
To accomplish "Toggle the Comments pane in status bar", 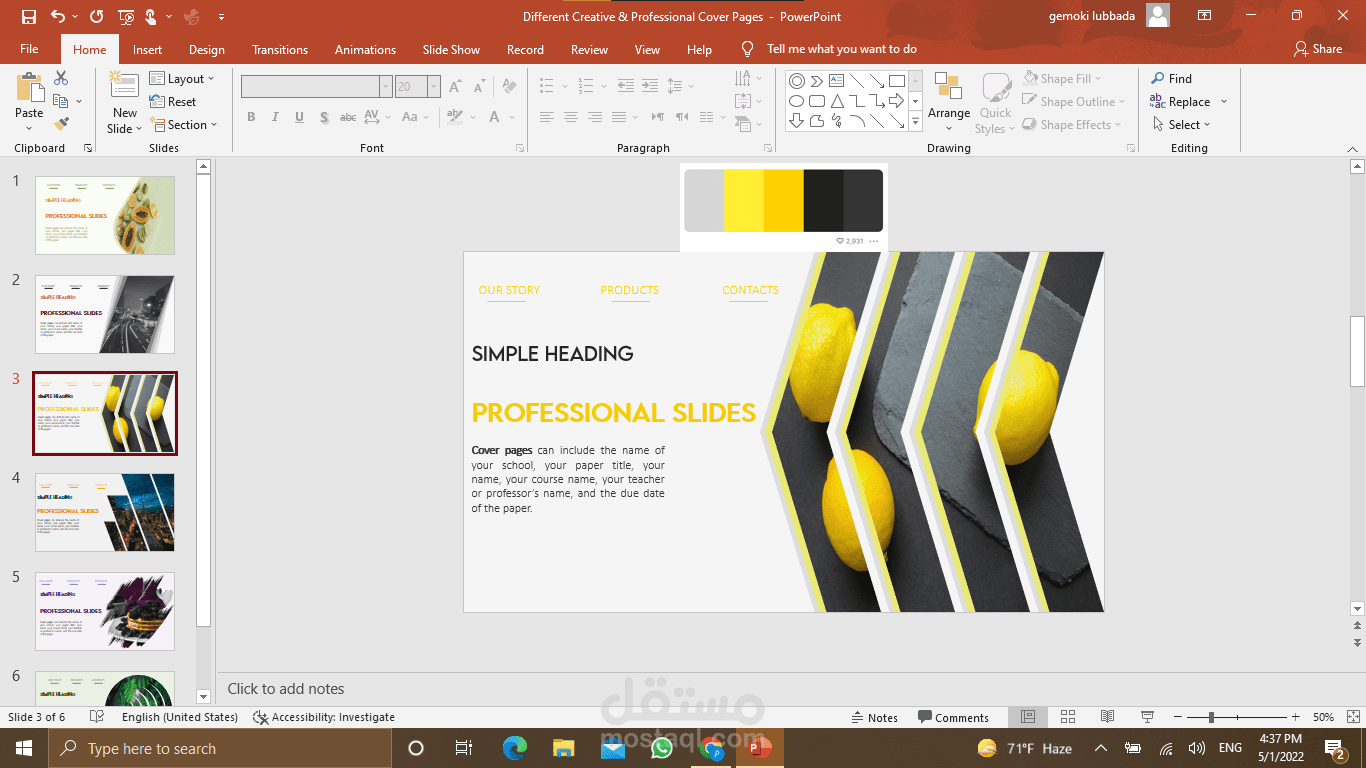I will [952, 717].
